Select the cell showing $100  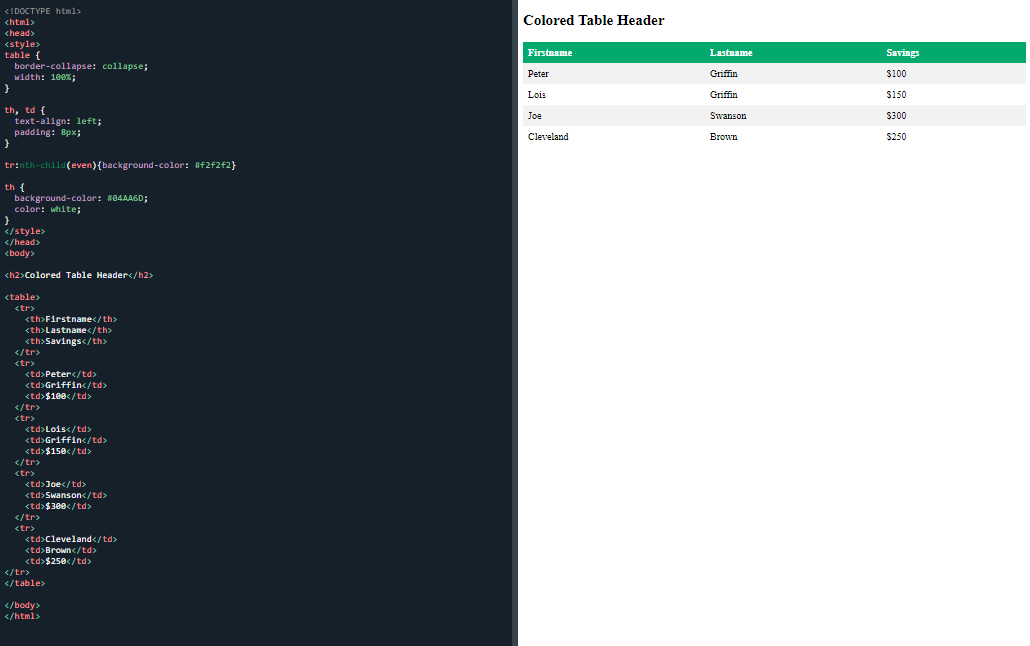coord(894,73)
